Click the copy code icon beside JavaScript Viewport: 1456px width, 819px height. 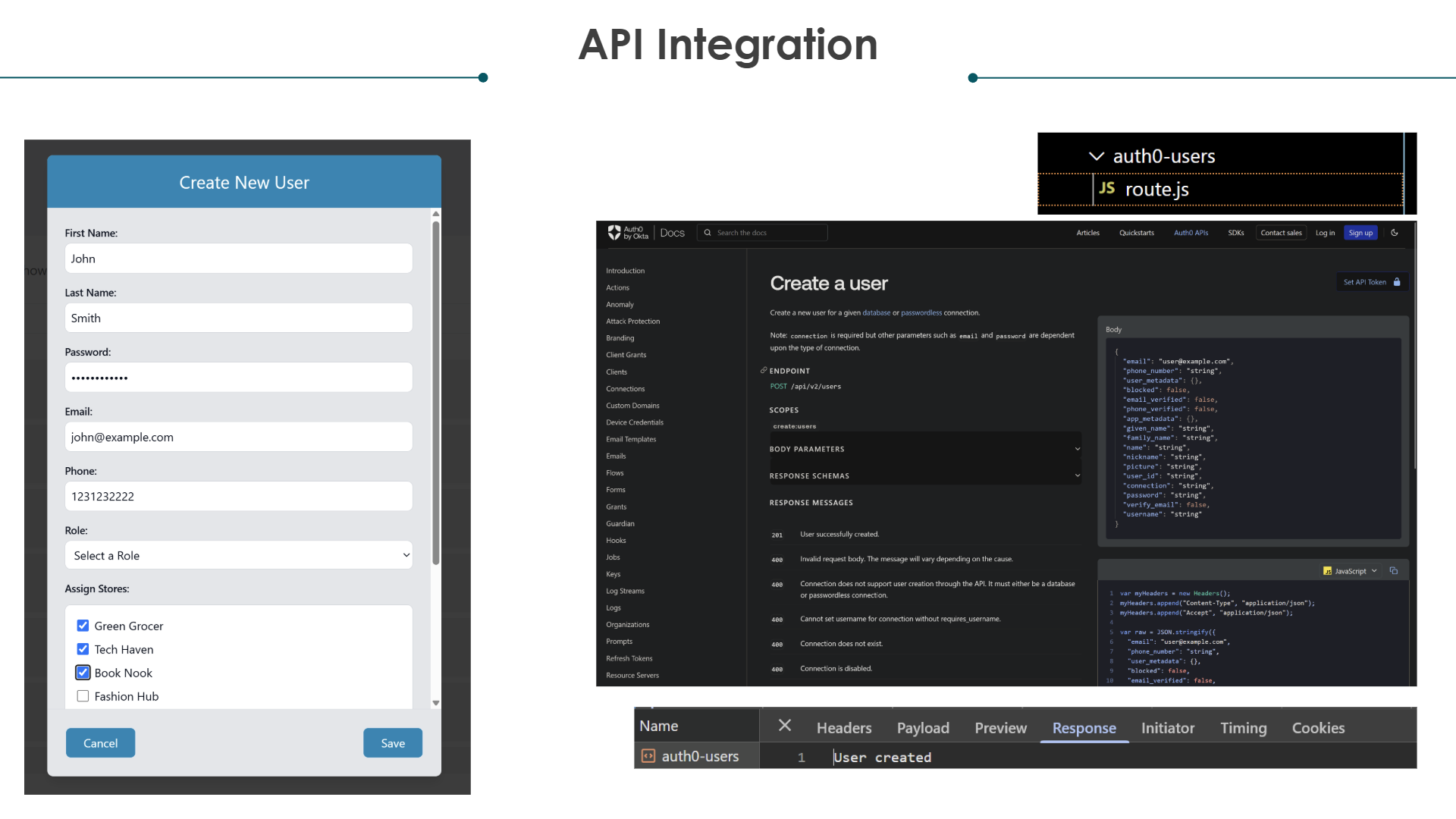(x=1393, y=571)
